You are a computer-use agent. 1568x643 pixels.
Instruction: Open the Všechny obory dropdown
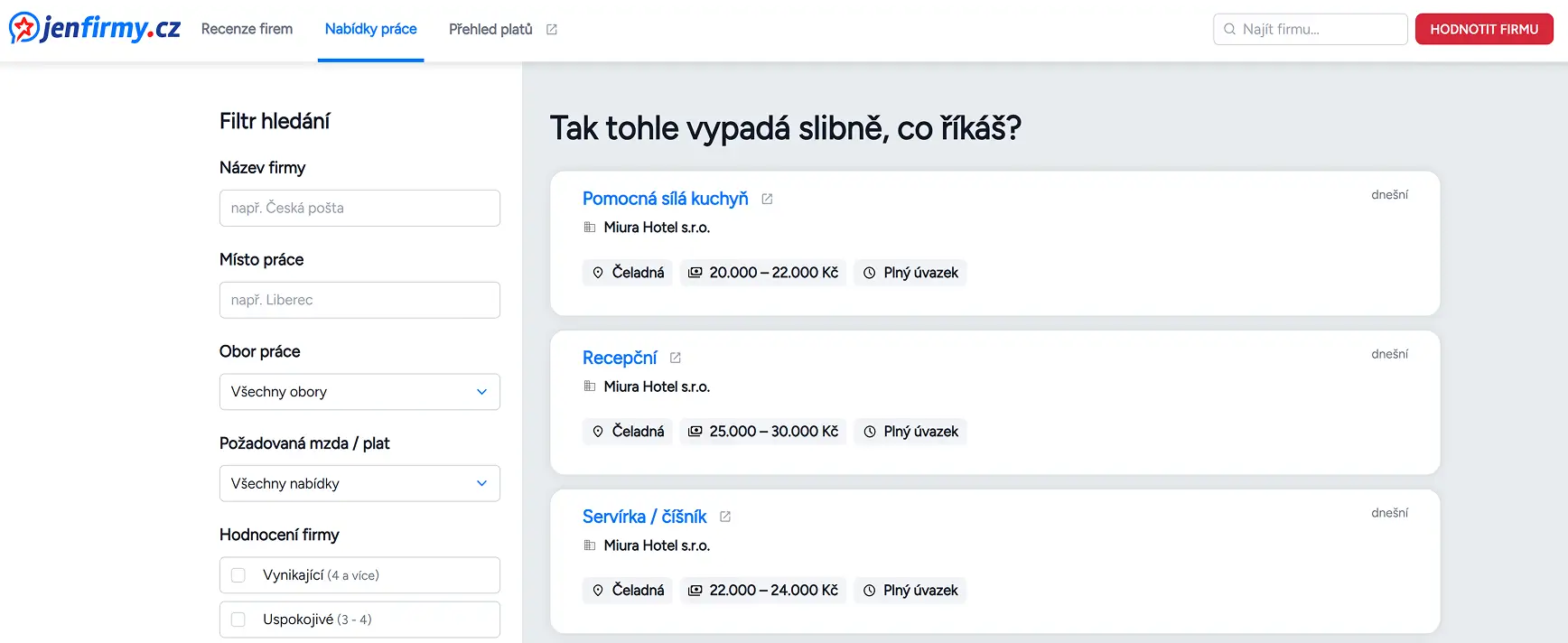(359, 391)
